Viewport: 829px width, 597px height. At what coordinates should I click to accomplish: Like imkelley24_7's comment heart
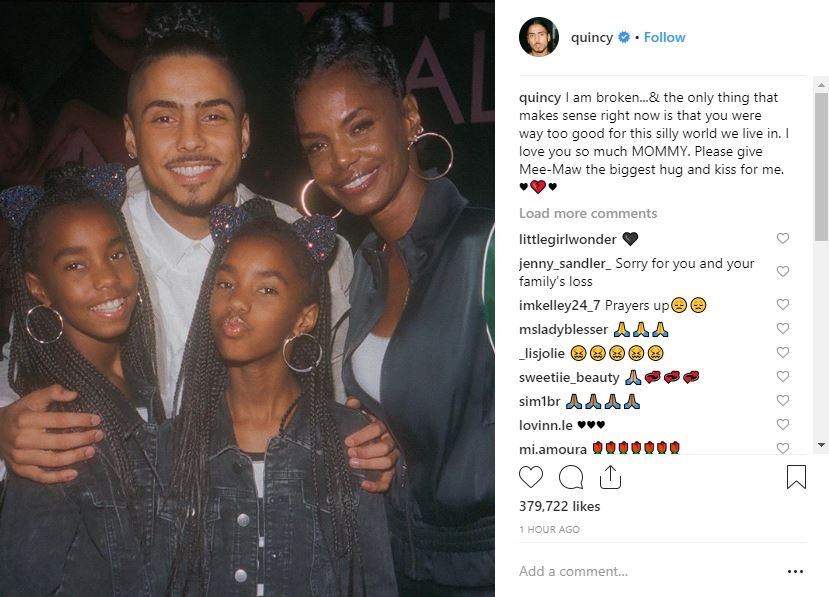(782, 305)
